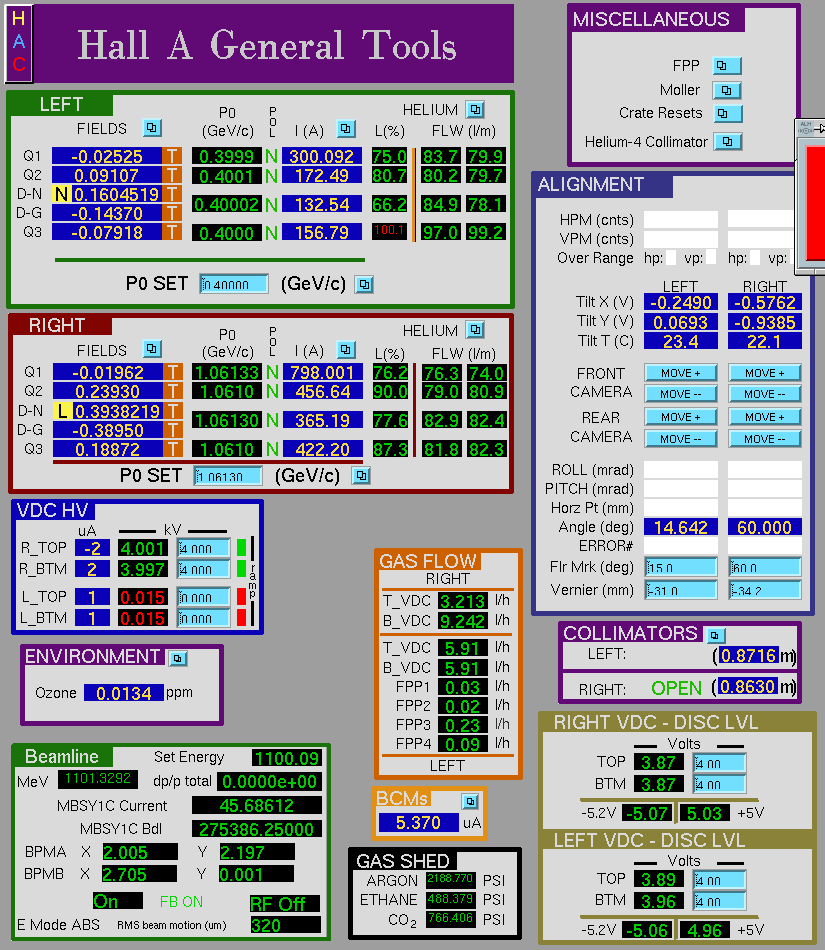Click the Set Energy 1100.09 value

(287, 758)
